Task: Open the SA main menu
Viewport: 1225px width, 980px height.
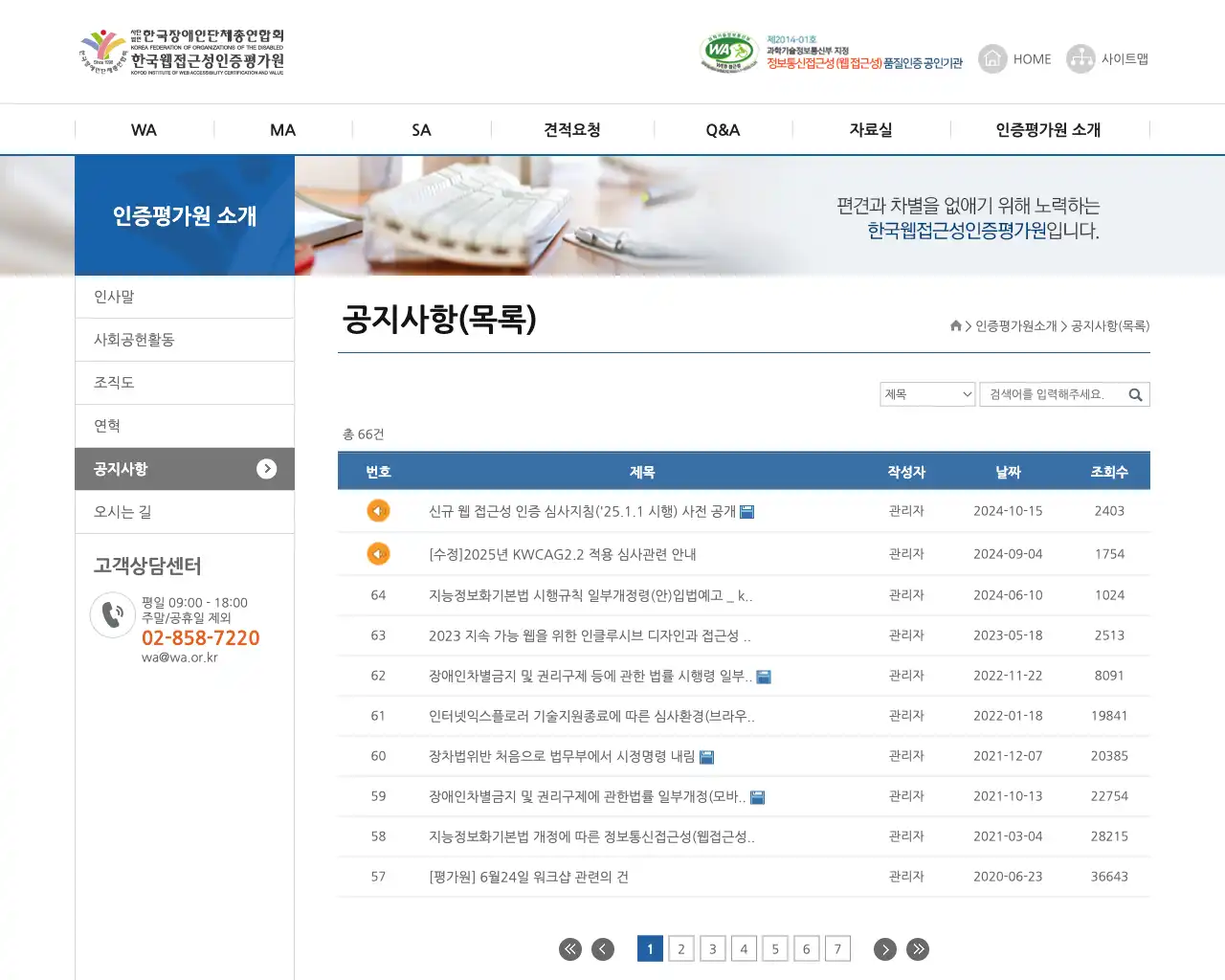Action: pos(421,130)
